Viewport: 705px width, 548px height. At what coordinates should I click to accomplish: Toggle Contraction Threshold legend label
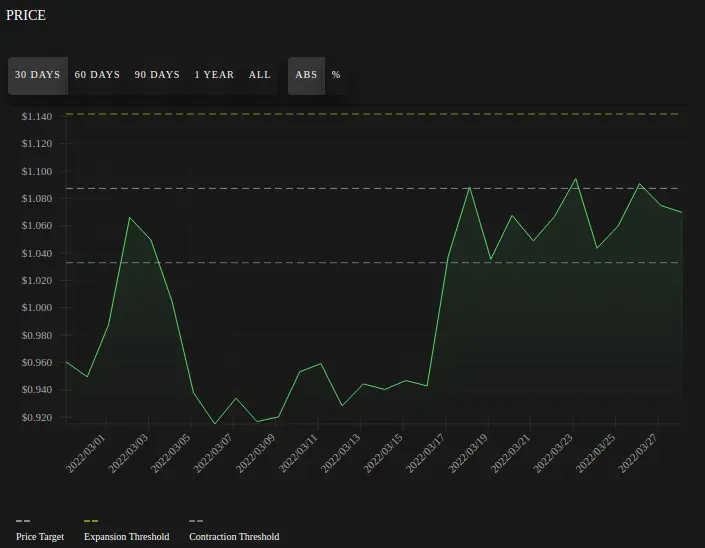234,537
